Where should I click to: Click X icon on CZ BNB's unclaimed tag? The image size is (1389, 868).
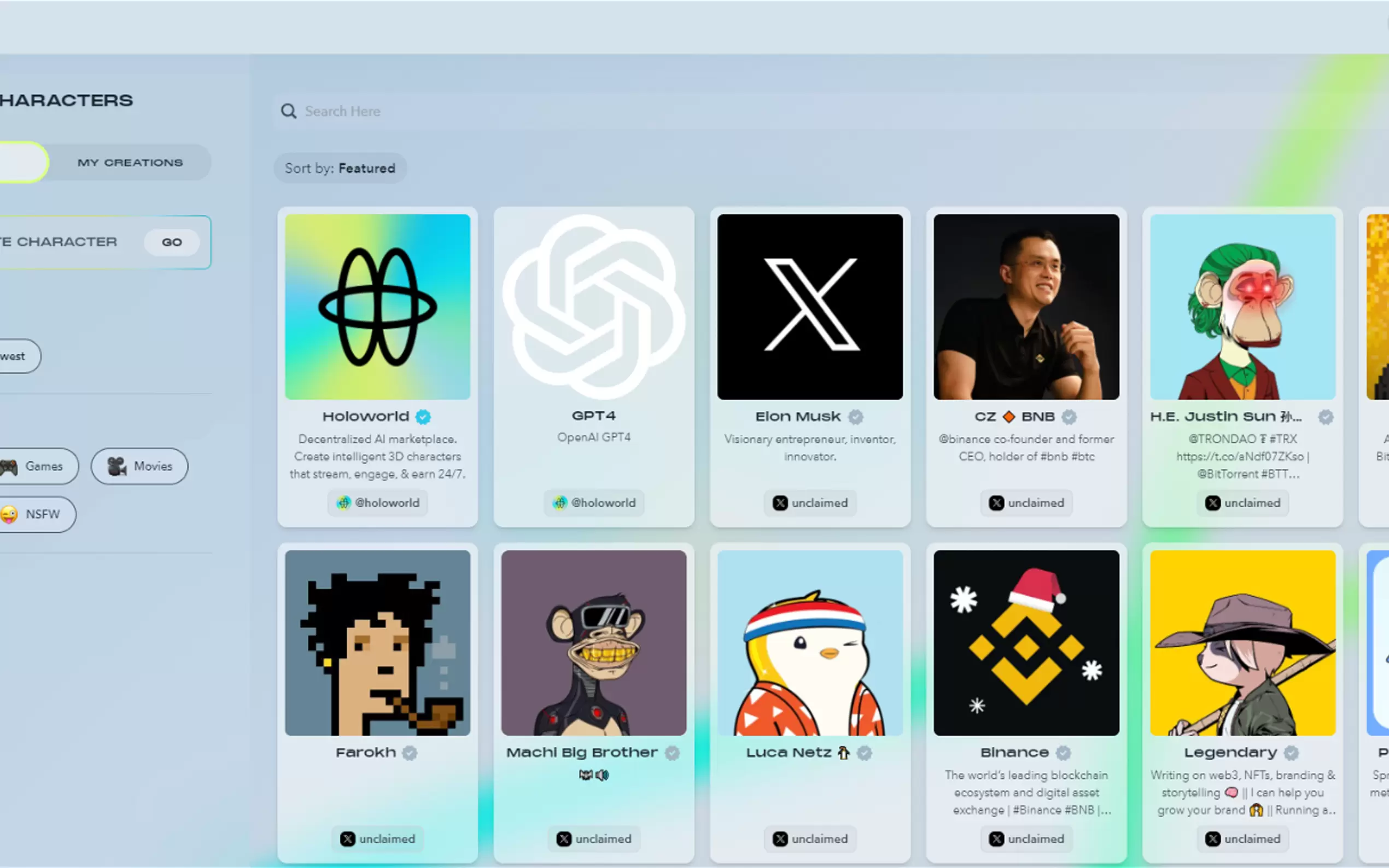click(996, 503)
